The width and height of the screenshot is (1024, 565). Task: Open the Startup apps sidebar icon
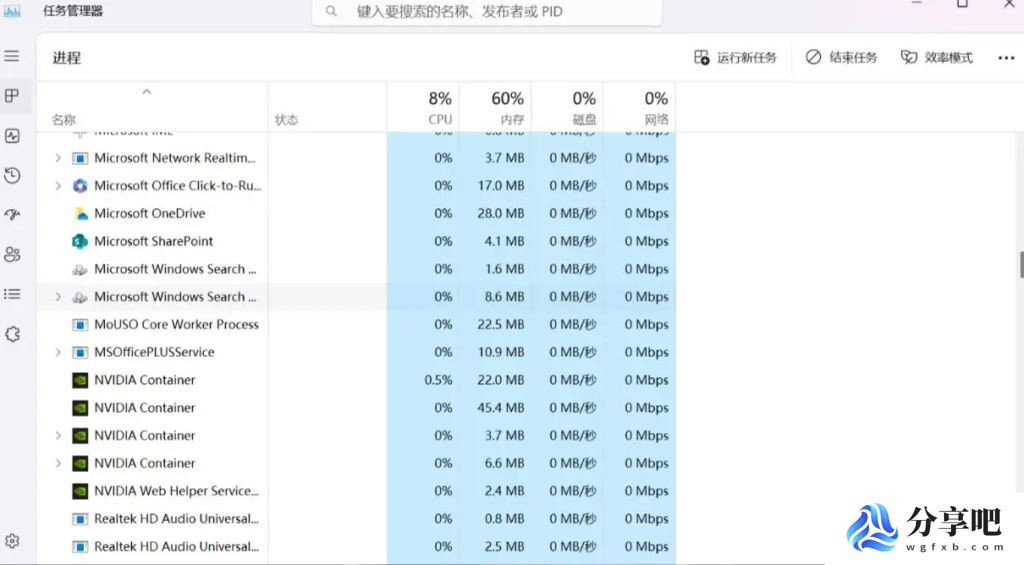(x=12, y=215)
